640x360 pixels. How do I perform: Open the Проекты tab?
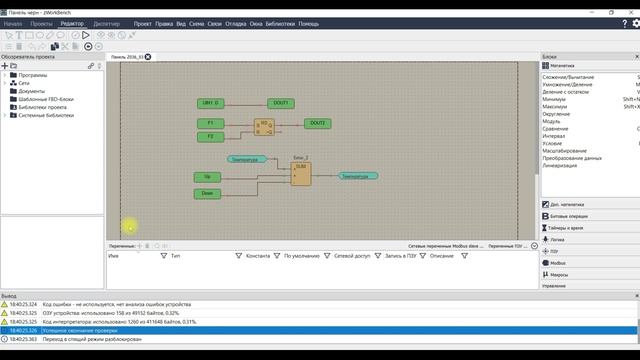pos(41,24)
